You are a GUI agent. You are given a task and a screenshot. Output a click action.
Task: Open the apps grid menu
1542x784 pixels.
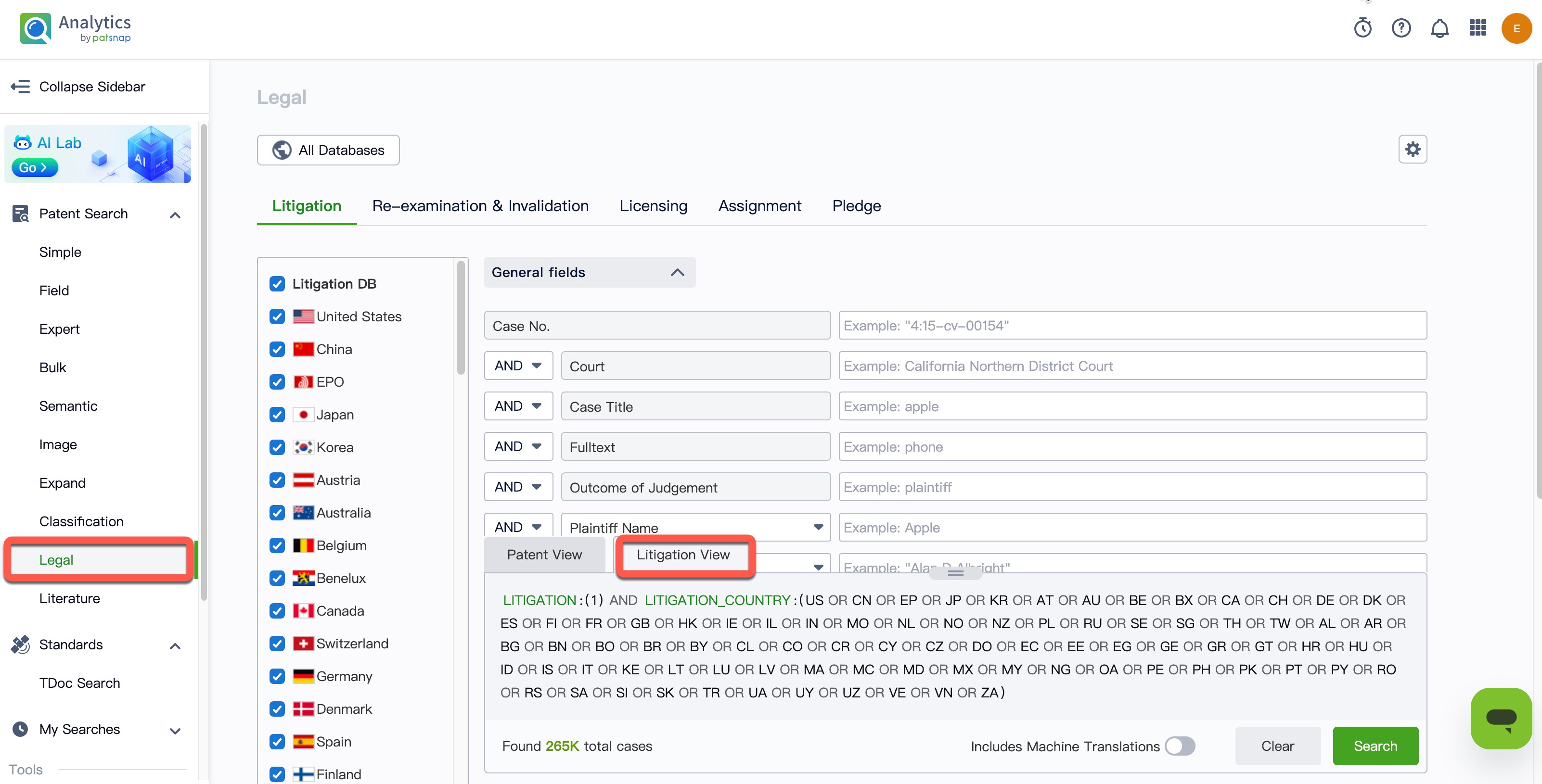pos(1478,28)
